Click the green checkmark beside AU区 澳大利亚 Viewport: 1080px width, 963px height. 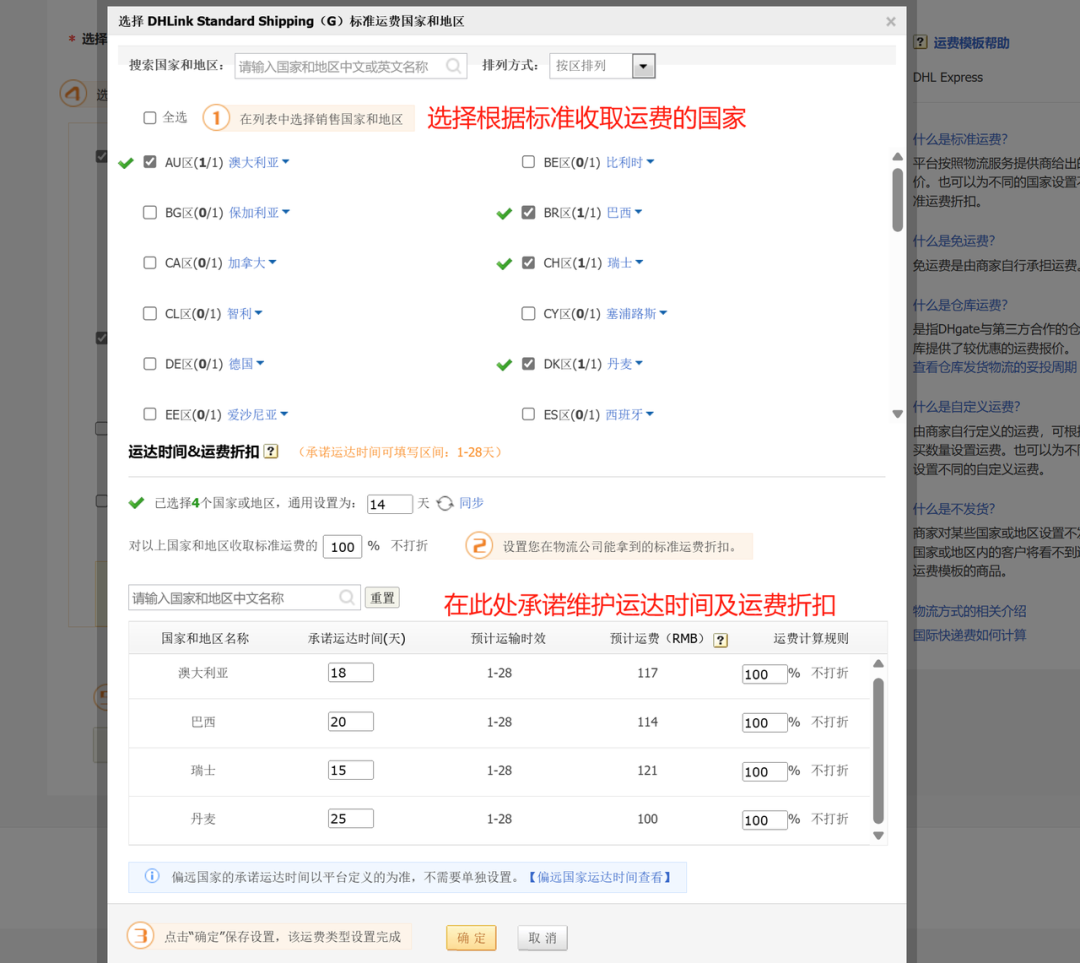click(x=126, y=162)
